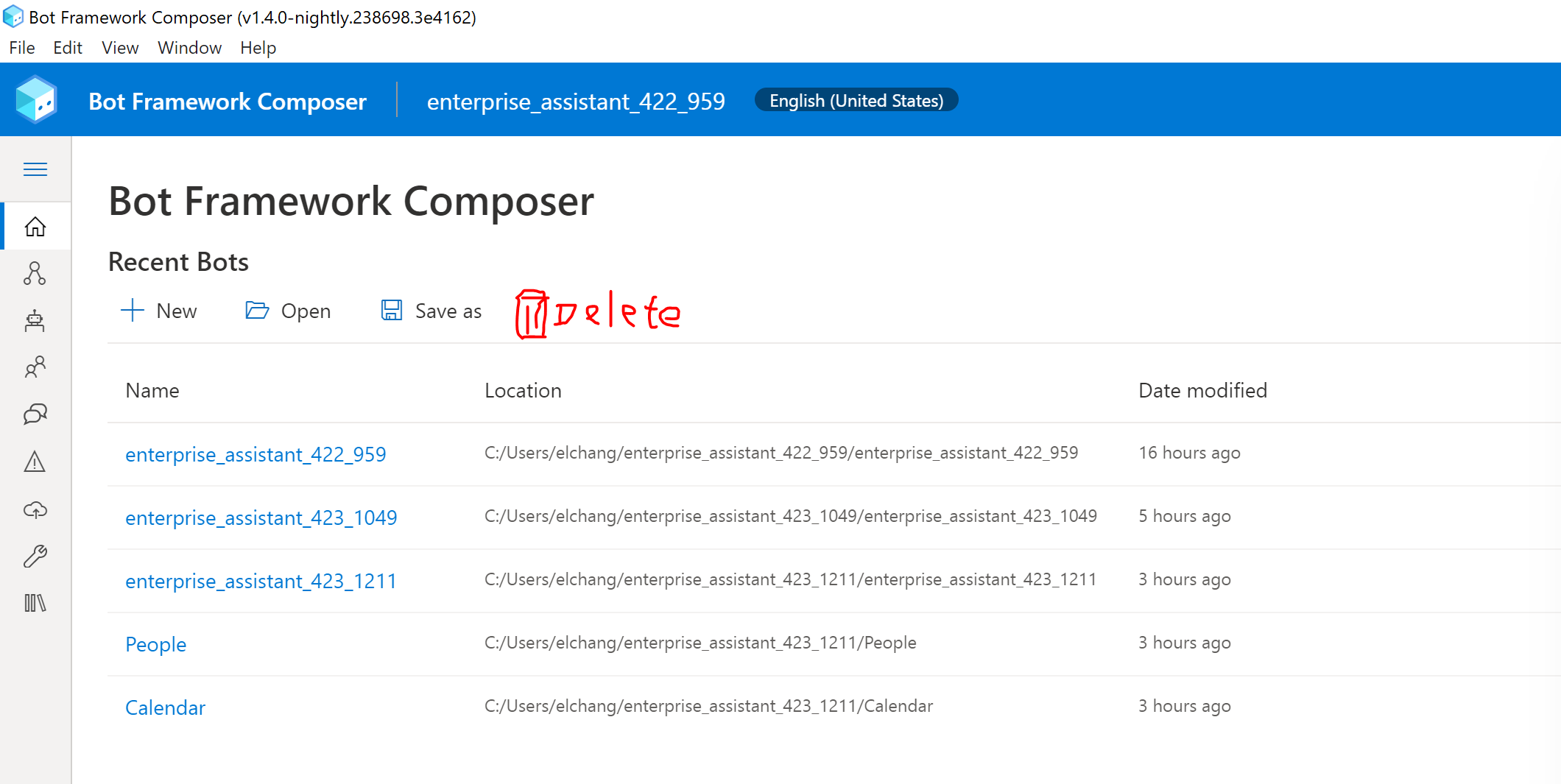Click the Date modified column header
This screenshot has width=1561, height=784.
[1202, 390]
